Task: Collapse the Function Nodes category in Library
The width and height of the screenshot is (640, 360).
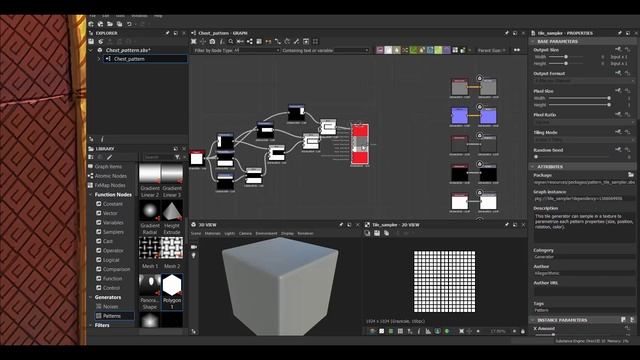Action: [91, 195]
